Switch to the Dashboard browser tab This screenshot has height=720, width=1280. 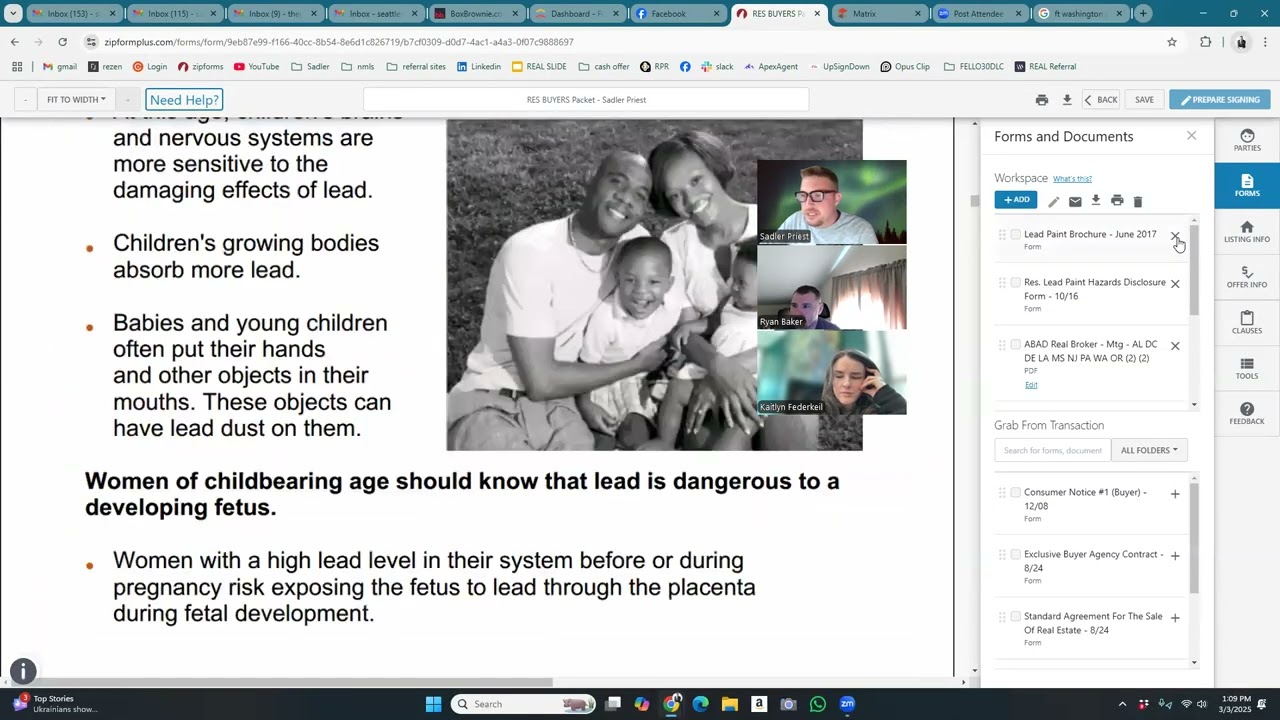577,14
